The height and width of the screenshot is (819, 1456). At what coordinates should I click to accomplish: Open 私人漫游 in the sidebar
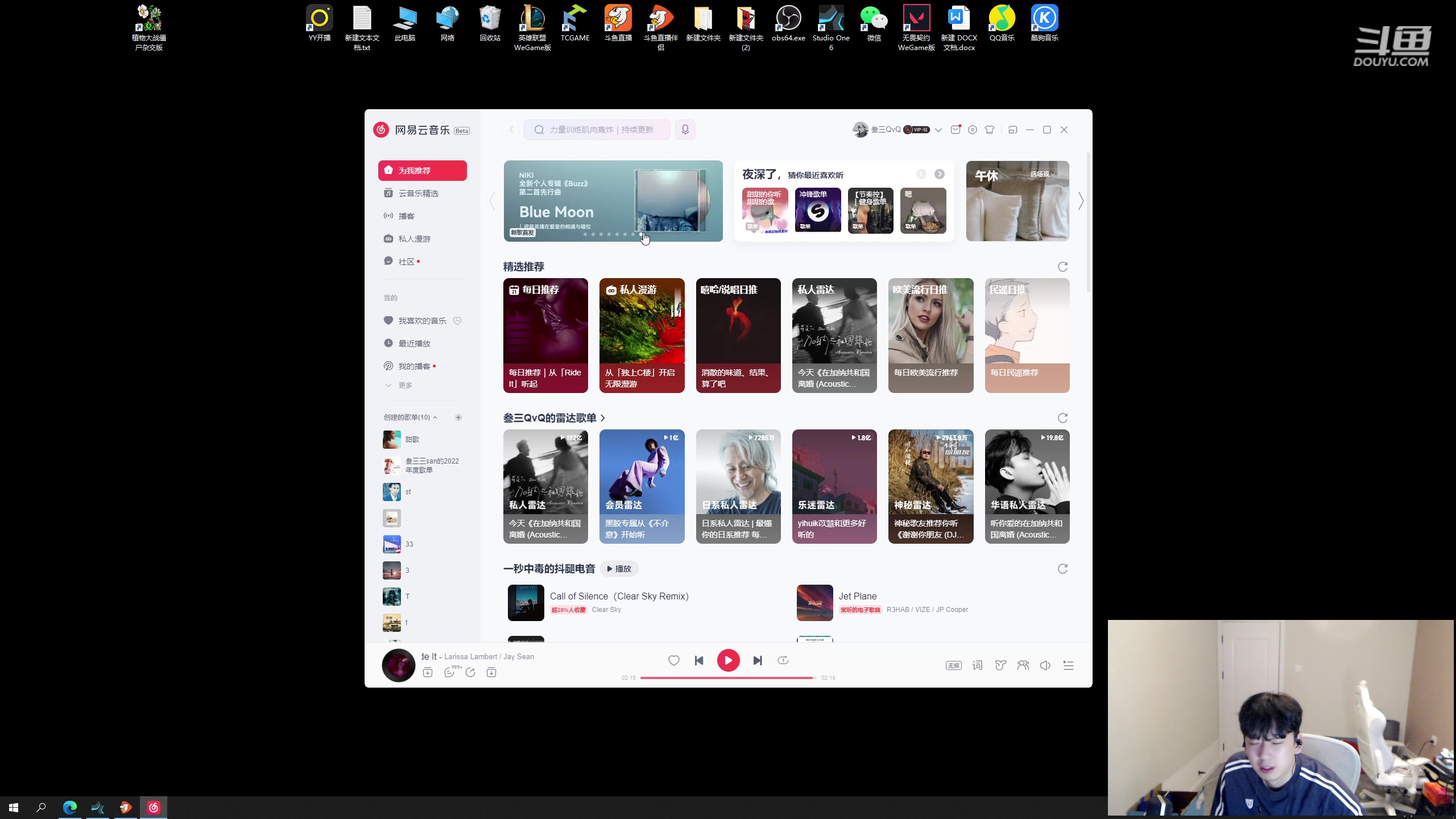[x=423, y=239]
